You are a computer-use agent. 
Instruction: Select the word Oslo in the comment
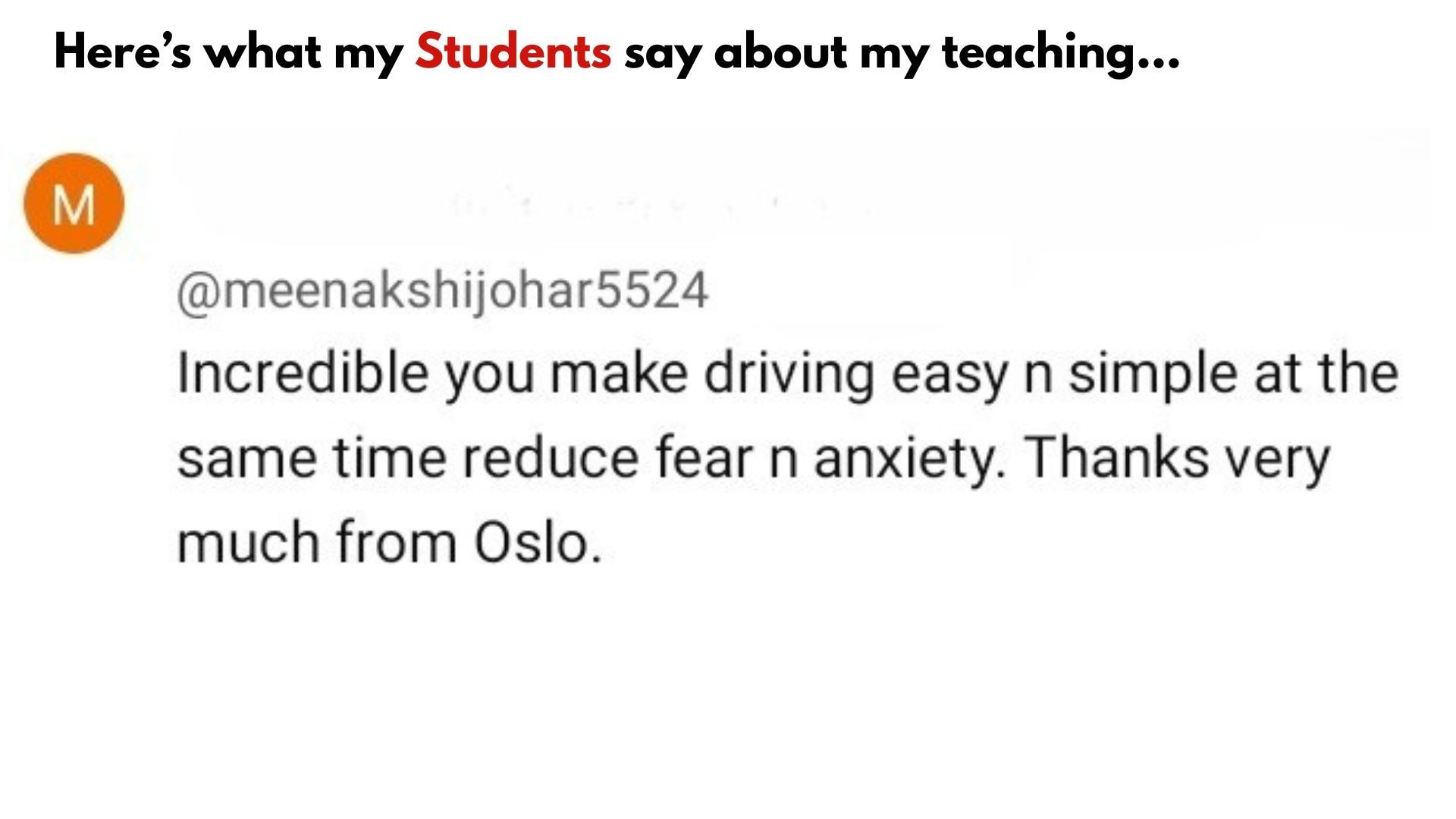(538, 542)
